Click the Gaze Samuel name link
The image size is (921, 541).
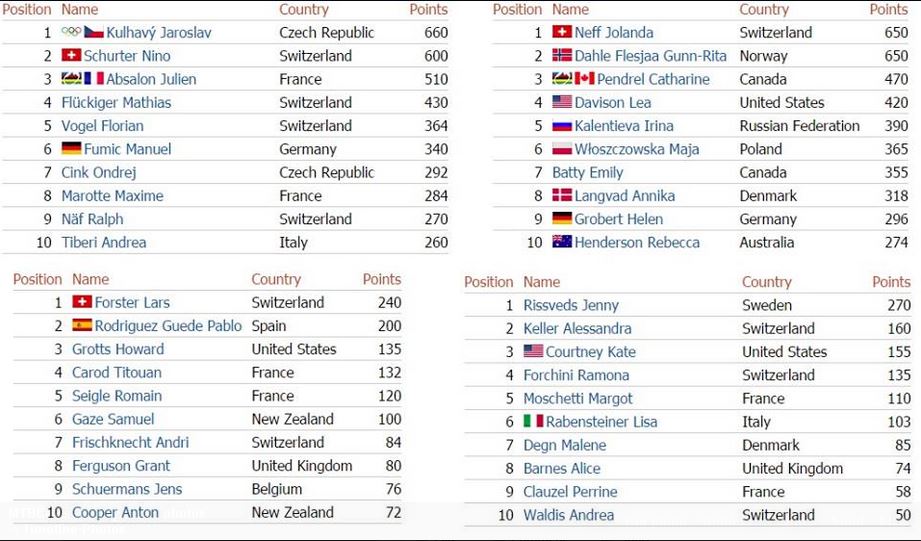coord(113,419)
